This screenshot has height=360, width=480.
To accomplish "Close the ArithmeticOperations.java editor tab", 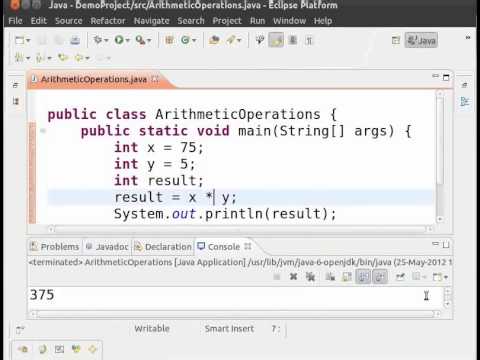I will [155, 79].
